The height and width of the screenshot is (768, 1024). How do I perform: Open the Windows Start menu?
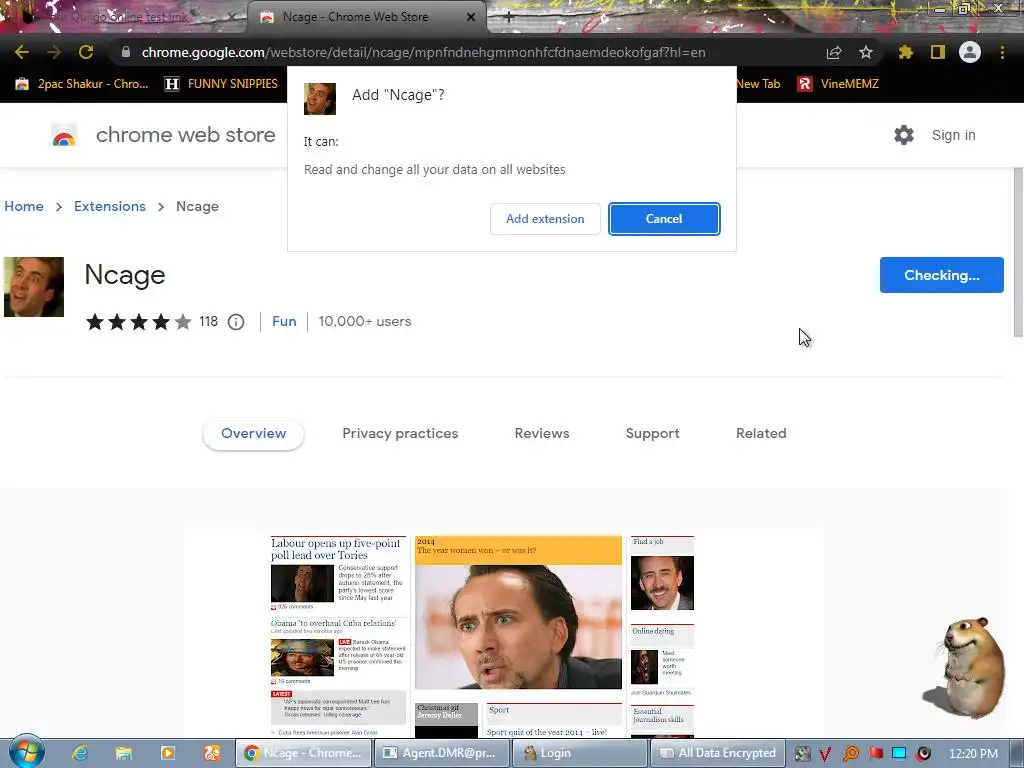coord(27,752)
